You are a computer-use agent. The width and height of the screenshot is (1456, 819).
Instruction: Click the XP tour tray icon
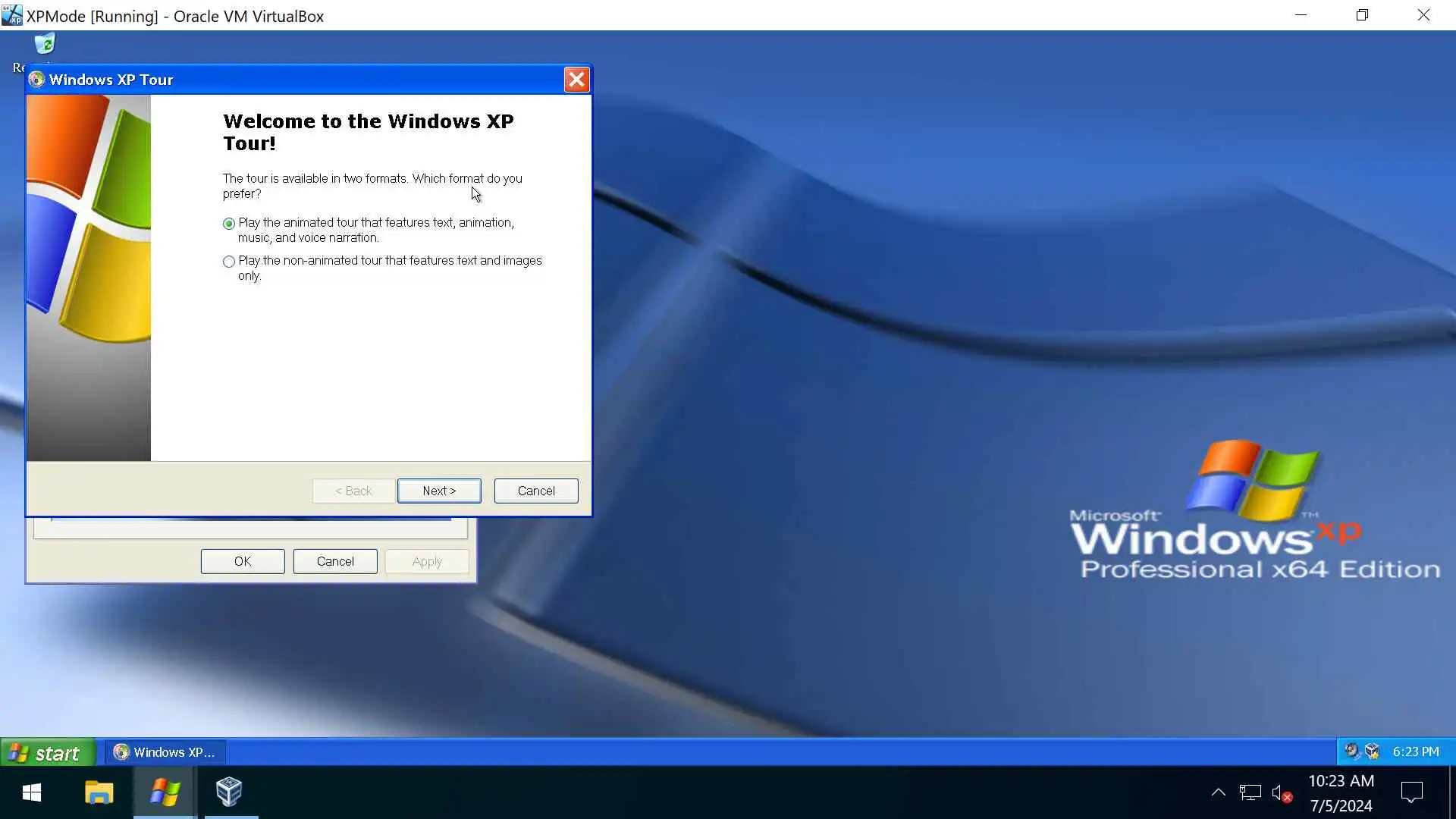[1351, 751]
